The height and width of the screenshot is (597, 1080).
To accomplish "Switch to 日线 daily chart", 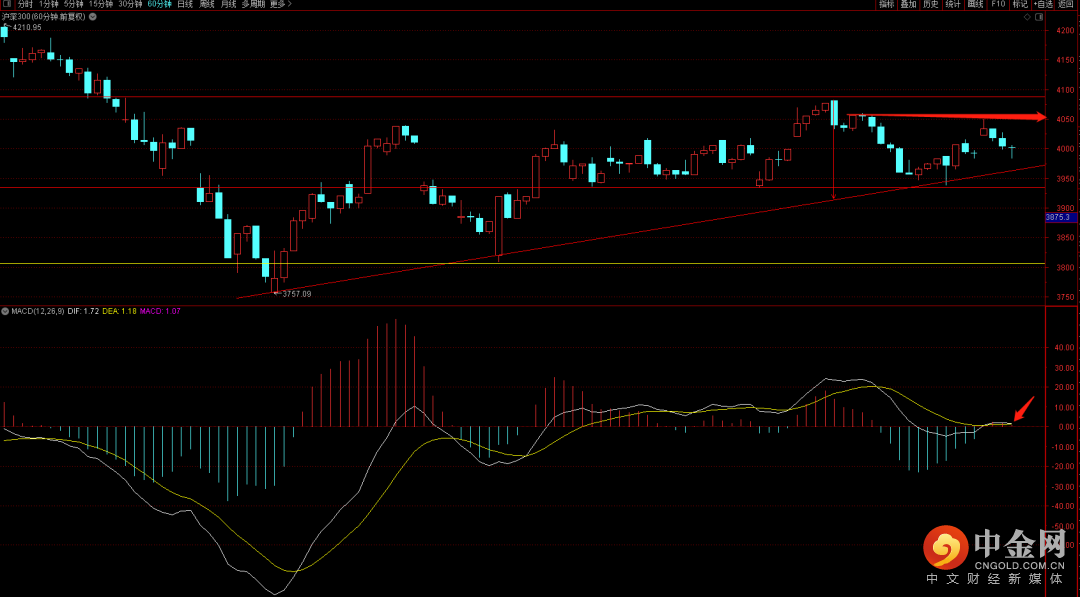I will pos(185,4).
